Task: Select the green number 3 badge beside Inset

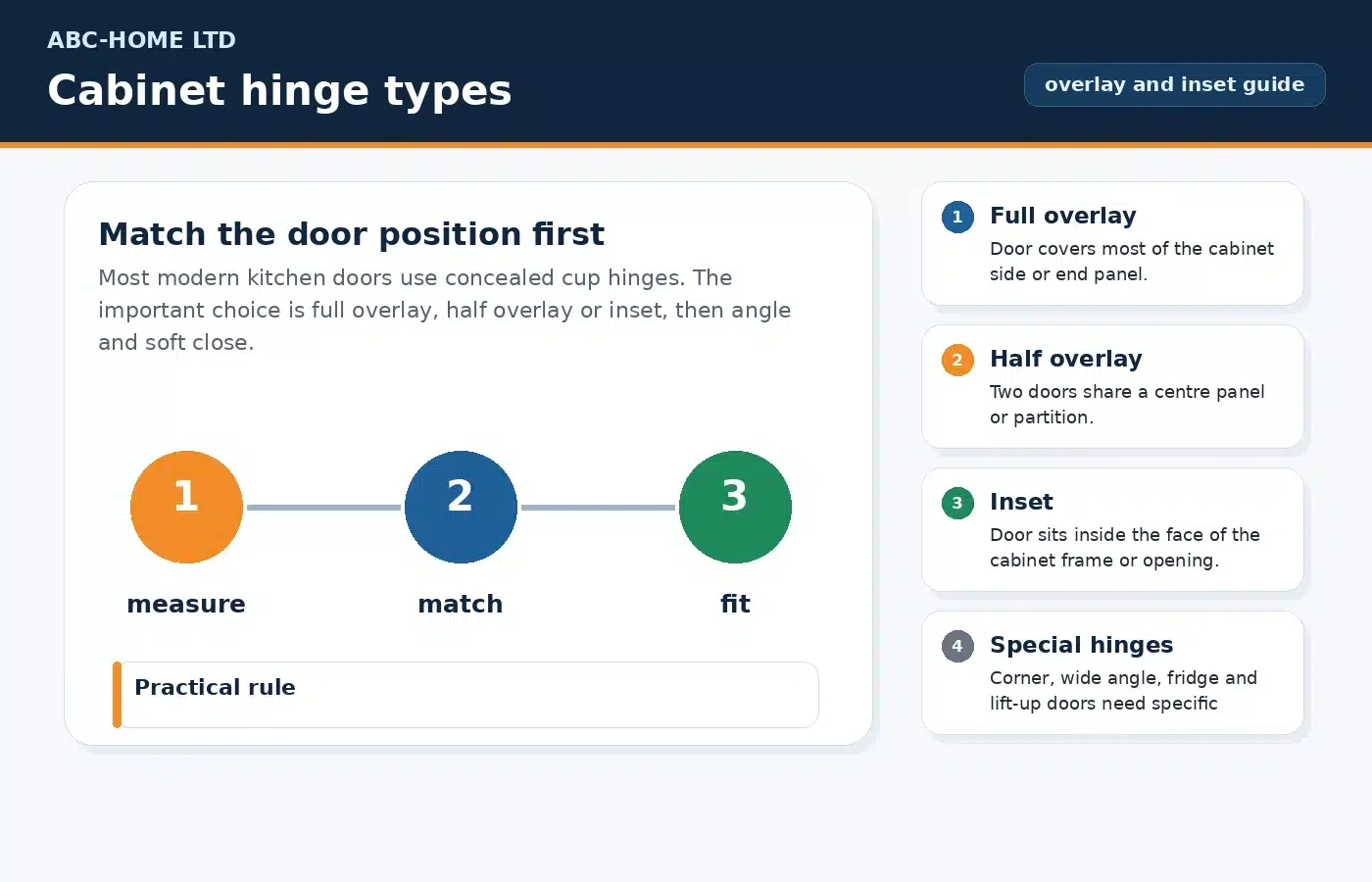Action: coord(957,503)
